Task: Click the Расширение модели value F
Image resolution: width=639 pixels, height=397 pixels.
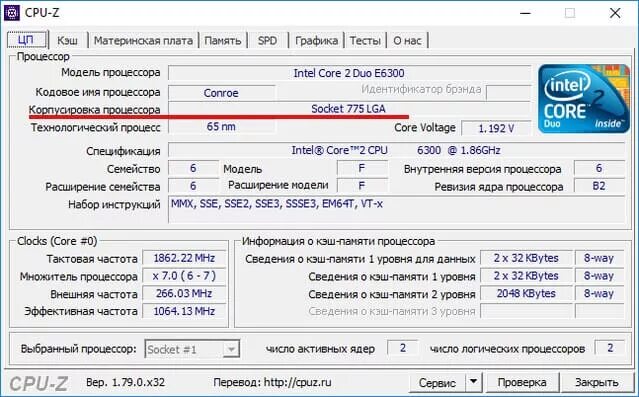Action: point(362,186)
